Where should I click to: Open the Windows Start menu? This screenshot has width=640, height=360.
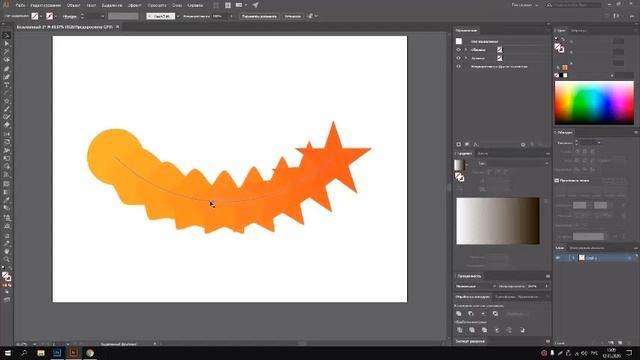click(x=7, y=353)
